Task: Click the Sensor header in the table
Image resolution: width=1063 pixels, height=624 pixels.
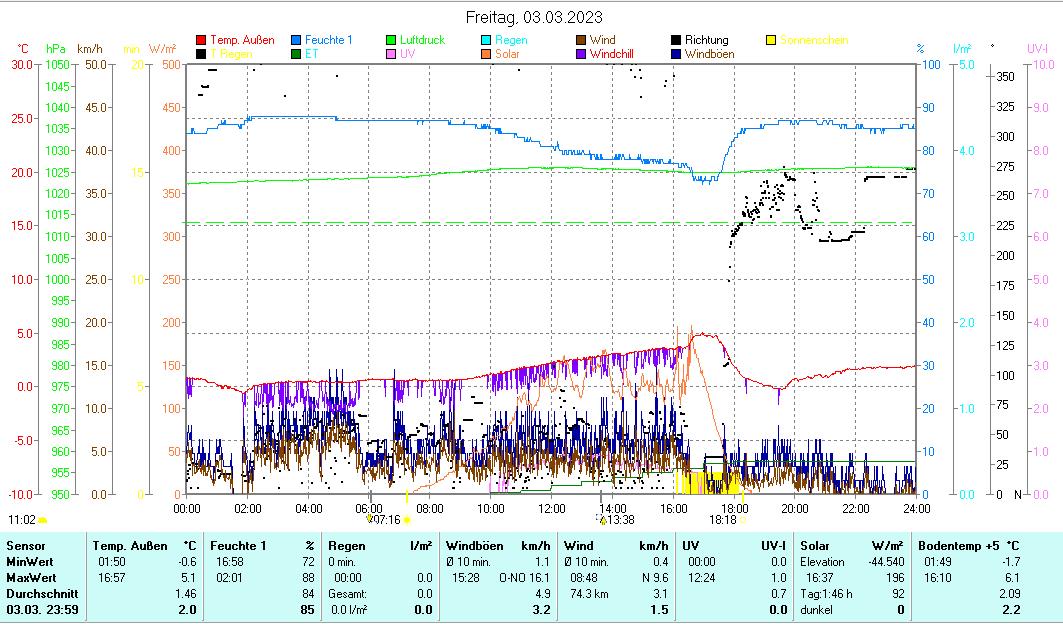Action: click(x=26, y=545)
